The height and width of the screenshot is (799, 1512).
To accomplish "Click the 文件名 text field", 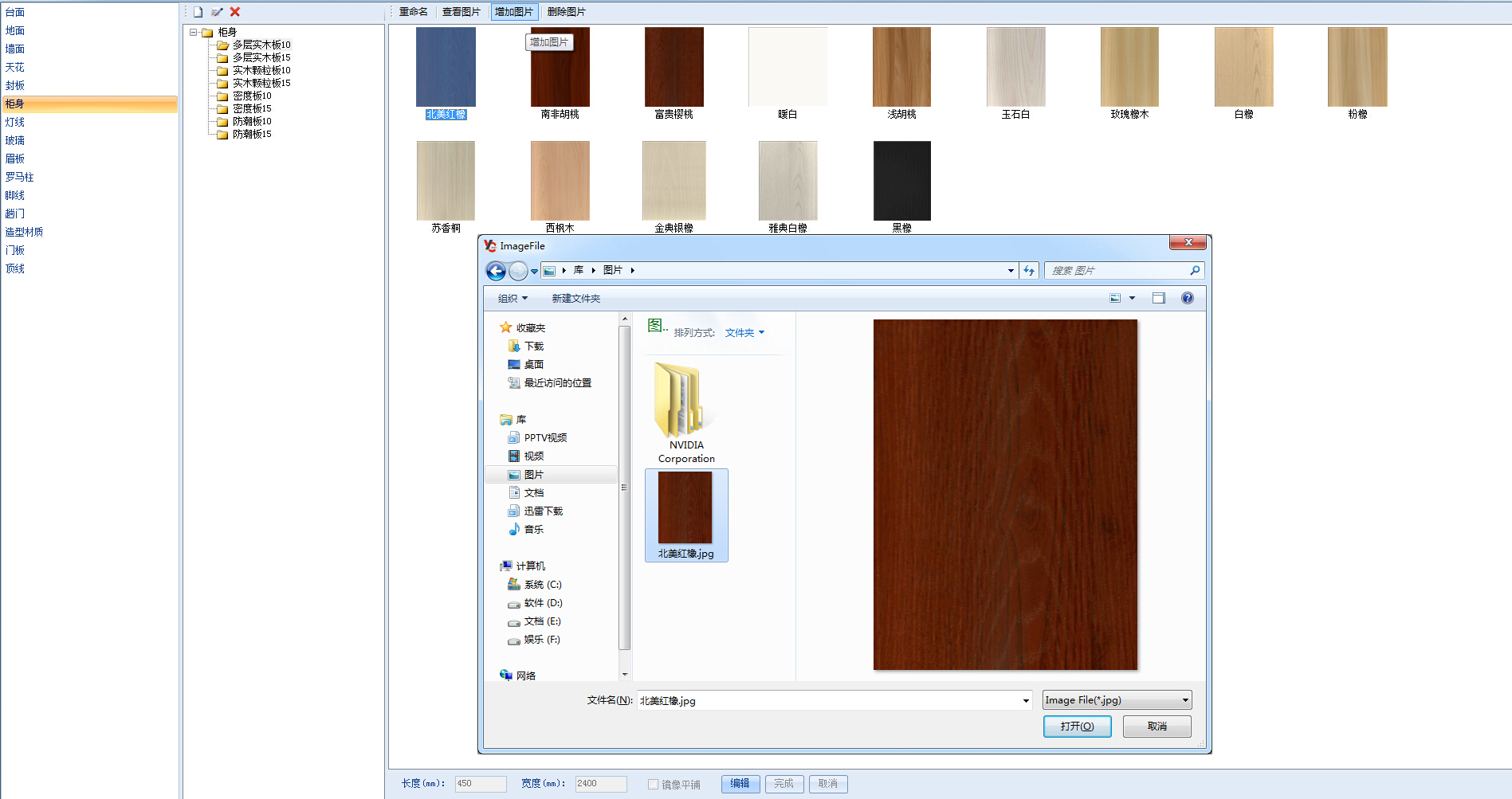I will (x=827, y=701).
